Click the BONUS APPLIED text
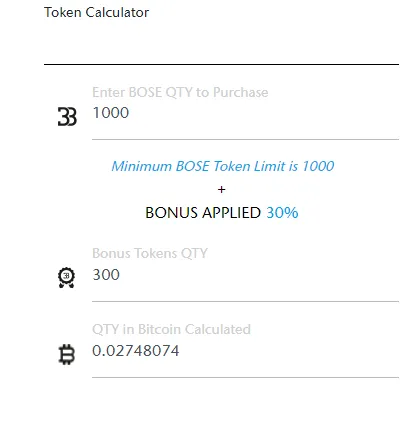Viewport: 406px width, 421px height. coord(203,213)
